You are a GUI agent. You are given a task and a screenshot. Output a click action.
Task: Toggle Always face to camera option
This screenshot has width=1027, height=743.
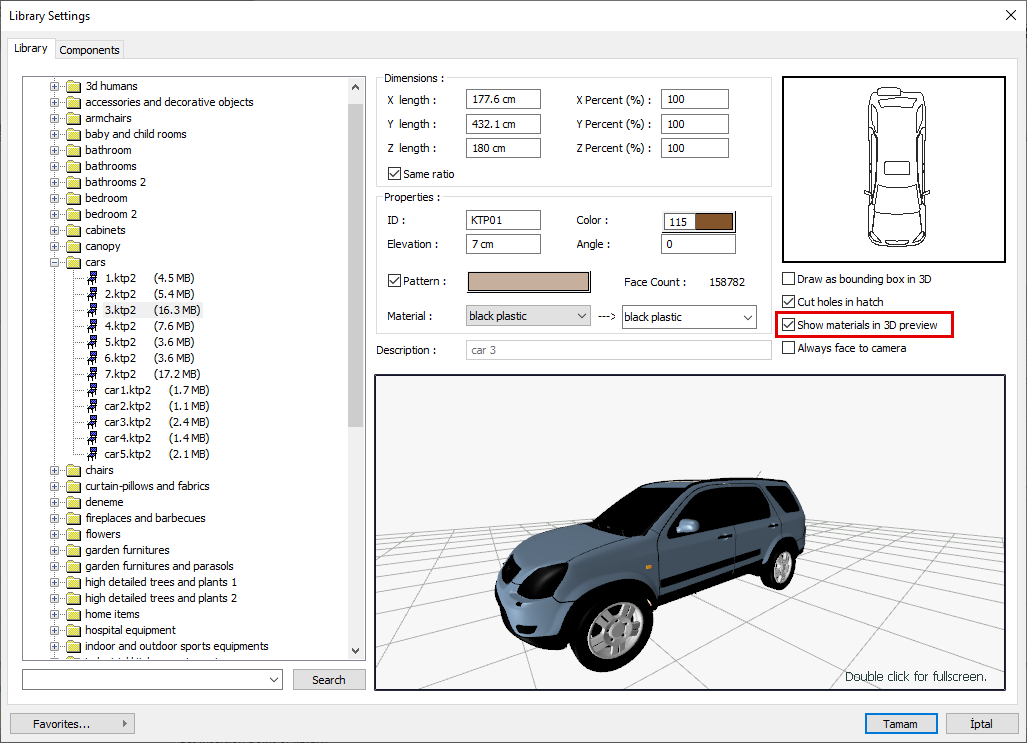click(789, 348)
